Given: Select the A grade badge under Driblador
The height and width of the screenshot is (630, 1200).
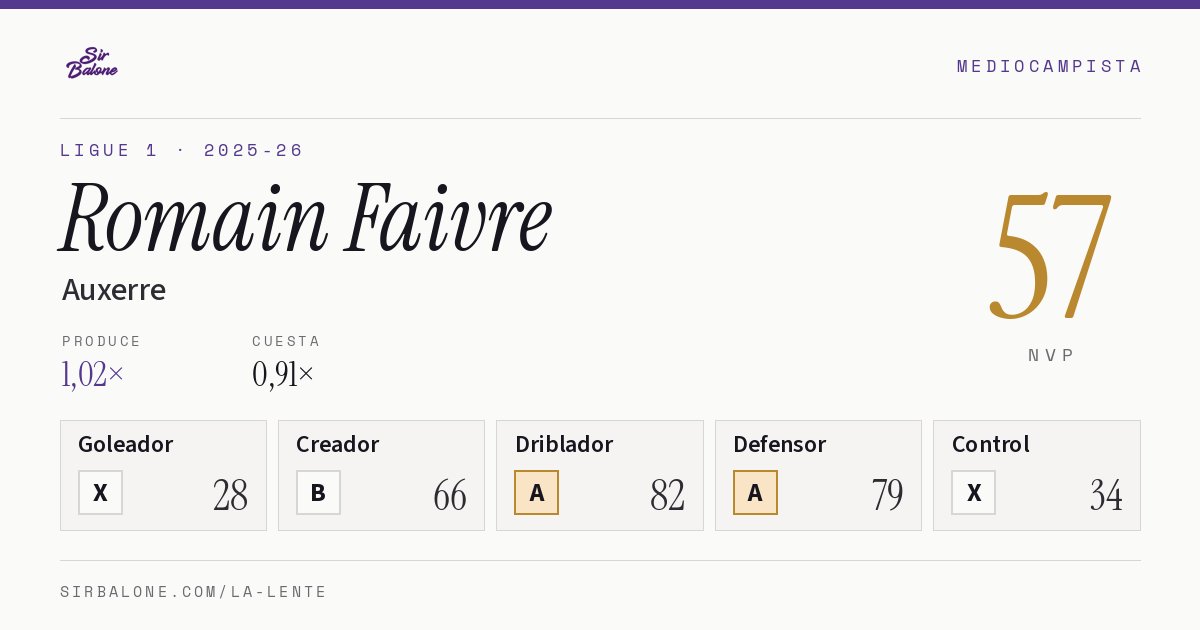Looking at the screenshot, I should click(x=537, y=492).
